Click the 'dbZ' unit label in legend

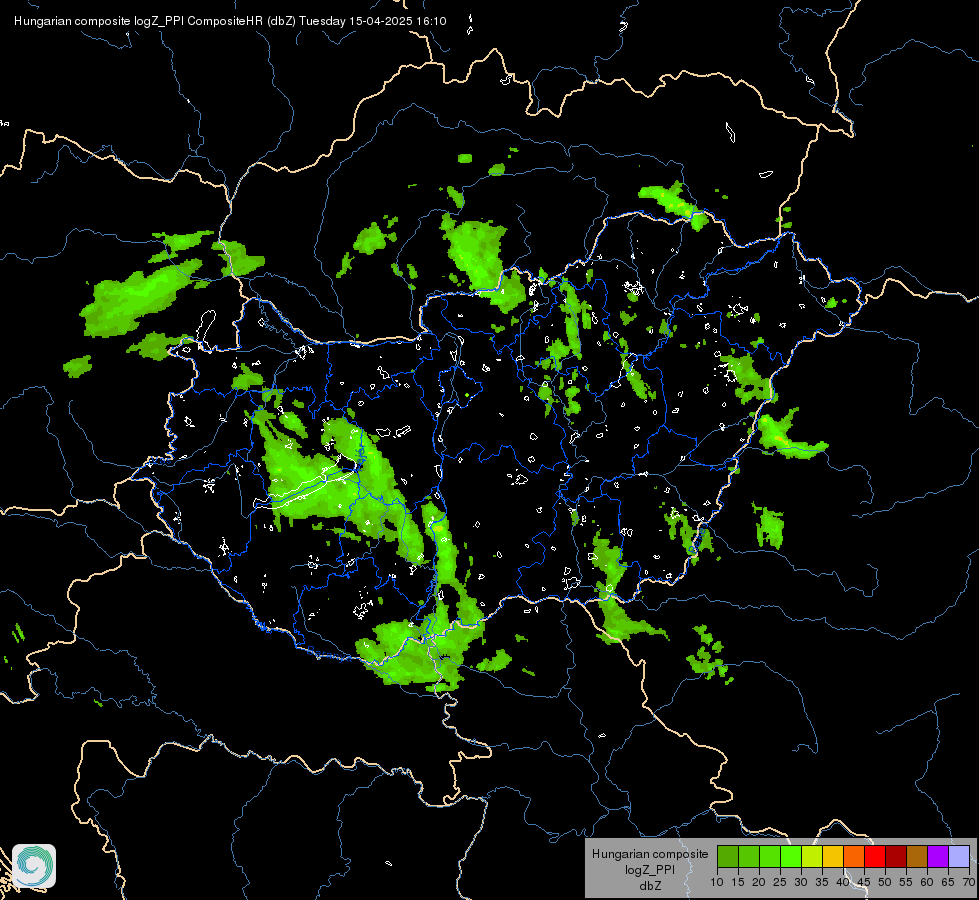[x=650, y=885]
